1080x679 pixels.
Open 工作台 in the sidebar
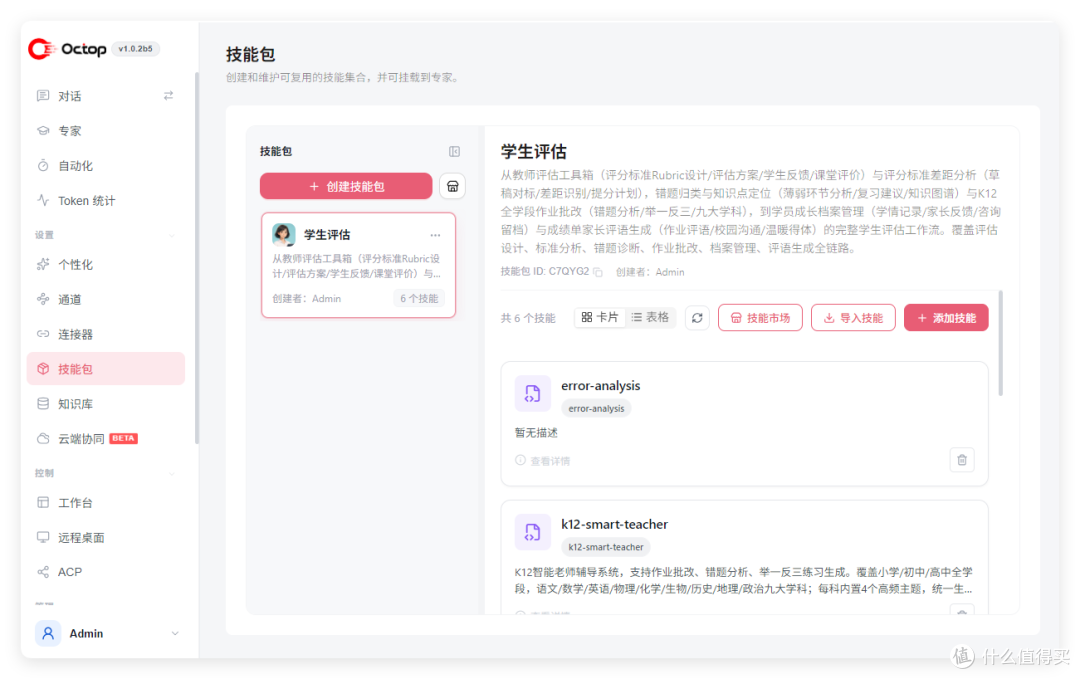(105, 503)
